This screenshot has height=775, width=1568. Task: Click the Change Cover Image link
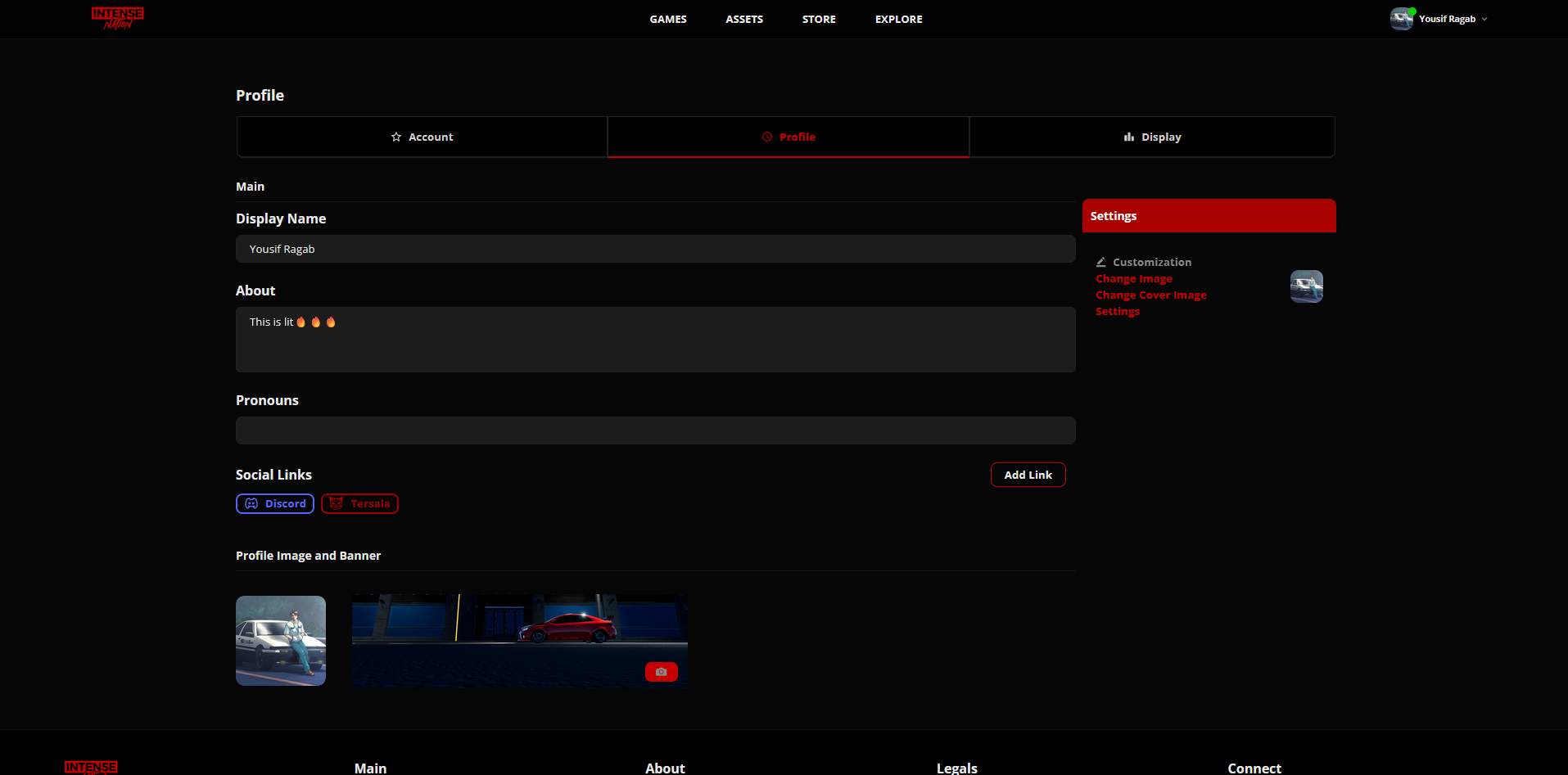coord(1151,295)
